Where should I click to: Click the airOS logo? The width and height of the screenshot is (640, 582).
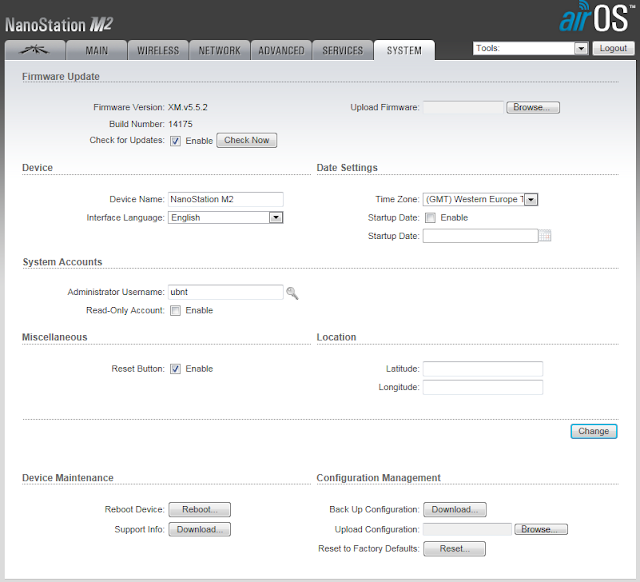click(598, 17)
